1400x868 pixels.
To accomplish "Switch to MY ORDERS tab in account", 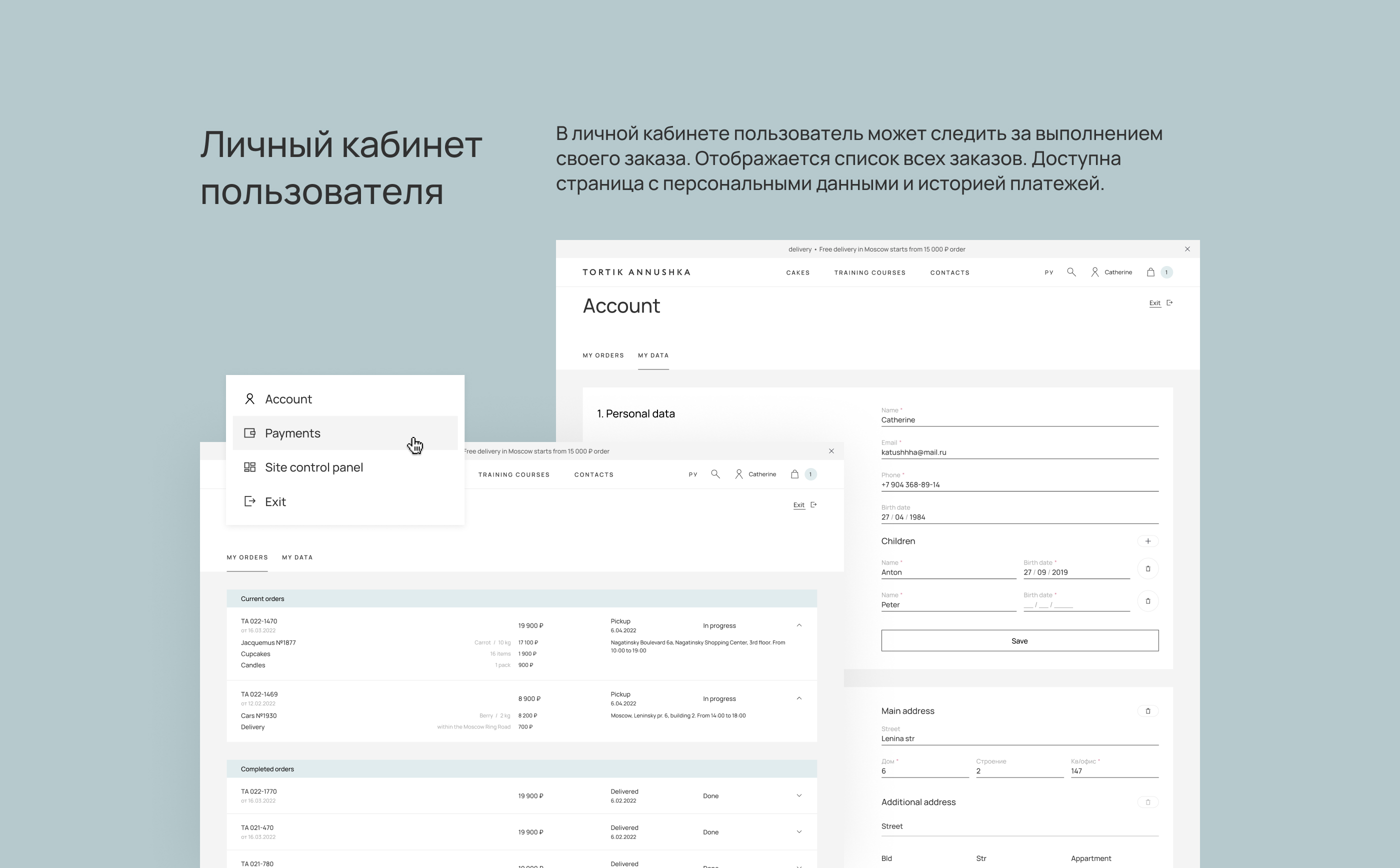I will coord(602,355).
